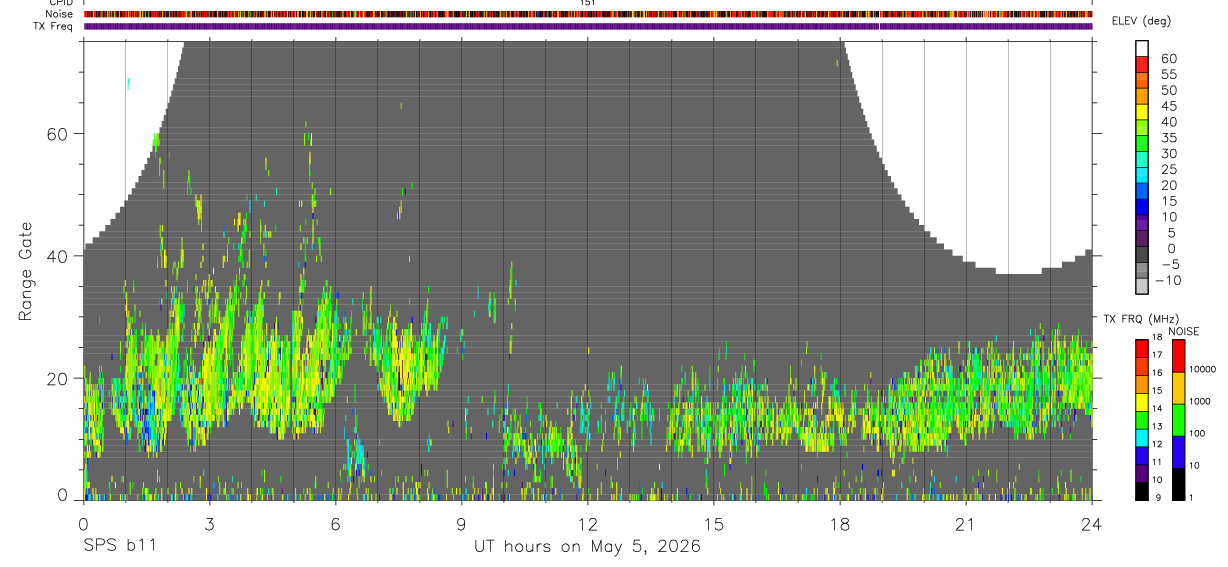Viewport: 1228px width, 567px height.
Task: Click the range gate 40 tick label
Action: (x=60, y=256)
